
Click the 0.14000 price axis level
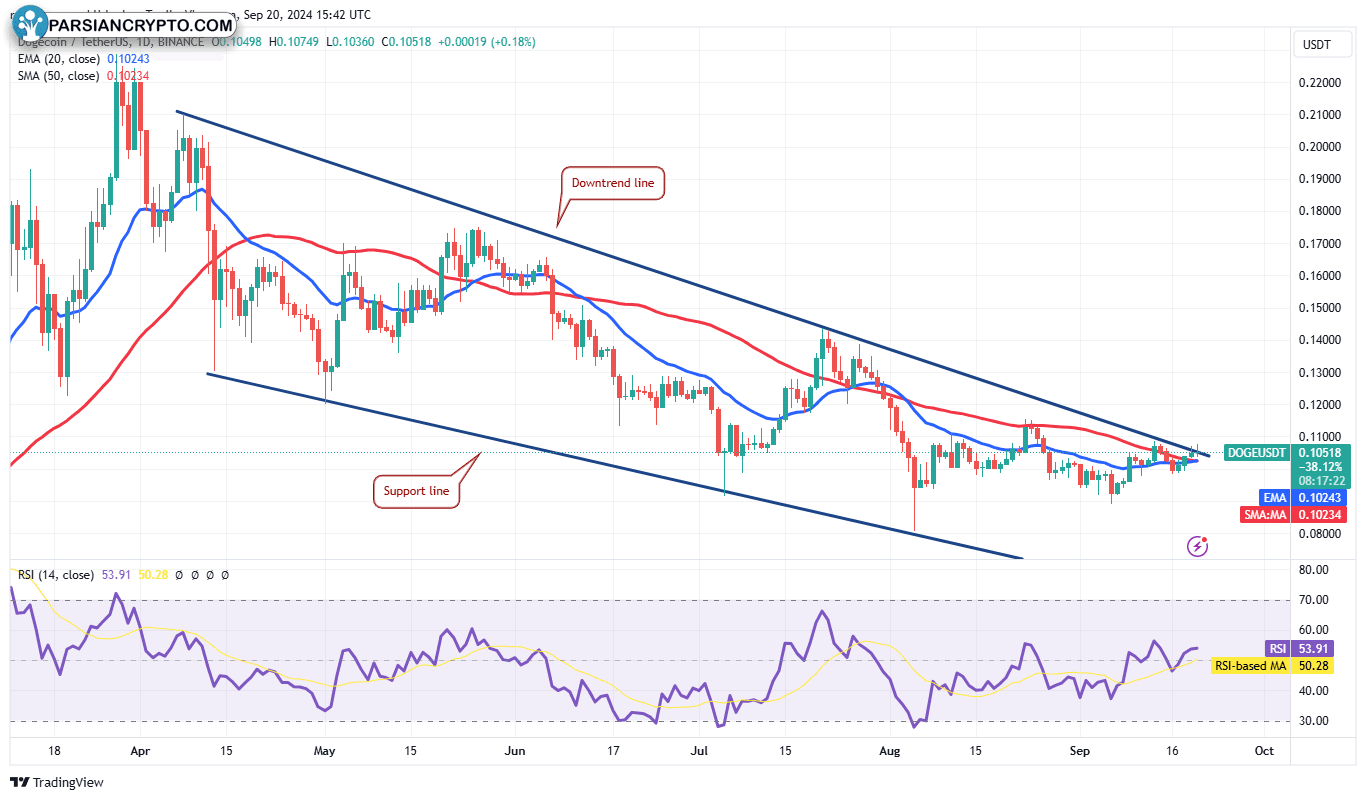point(1320,340)
